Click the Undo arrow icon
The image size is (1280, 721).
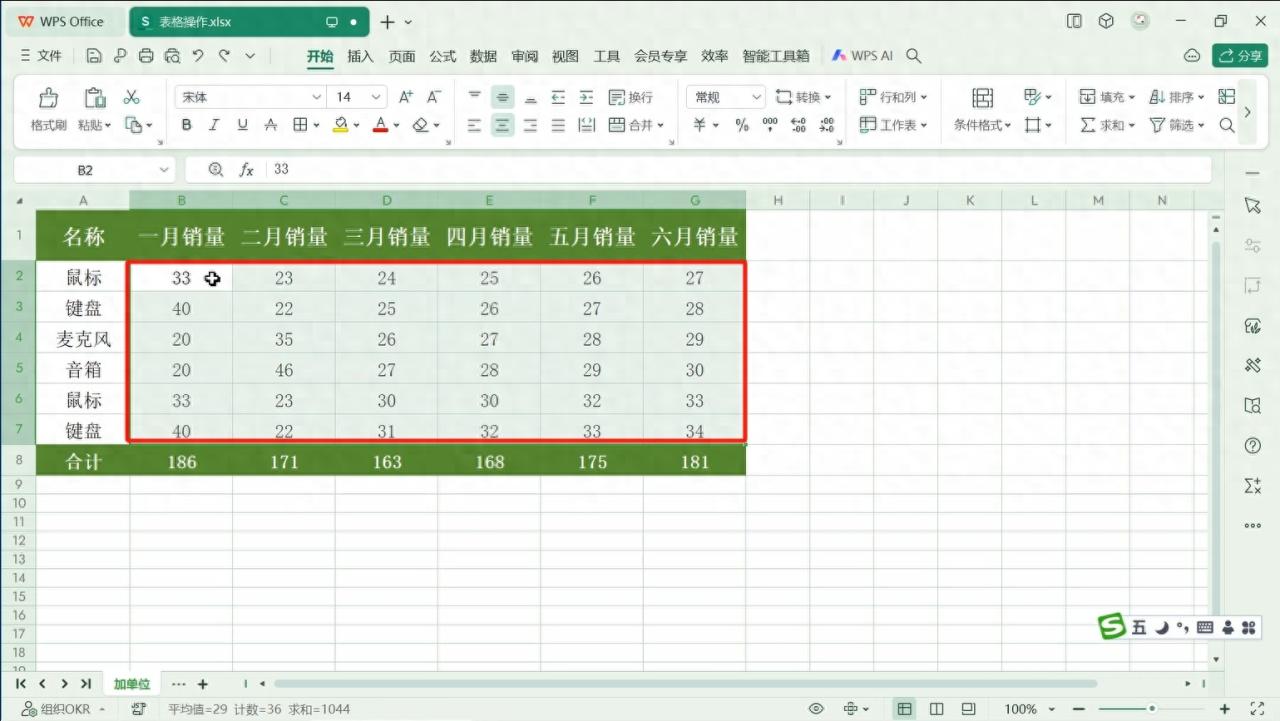[x=198, y=56]
